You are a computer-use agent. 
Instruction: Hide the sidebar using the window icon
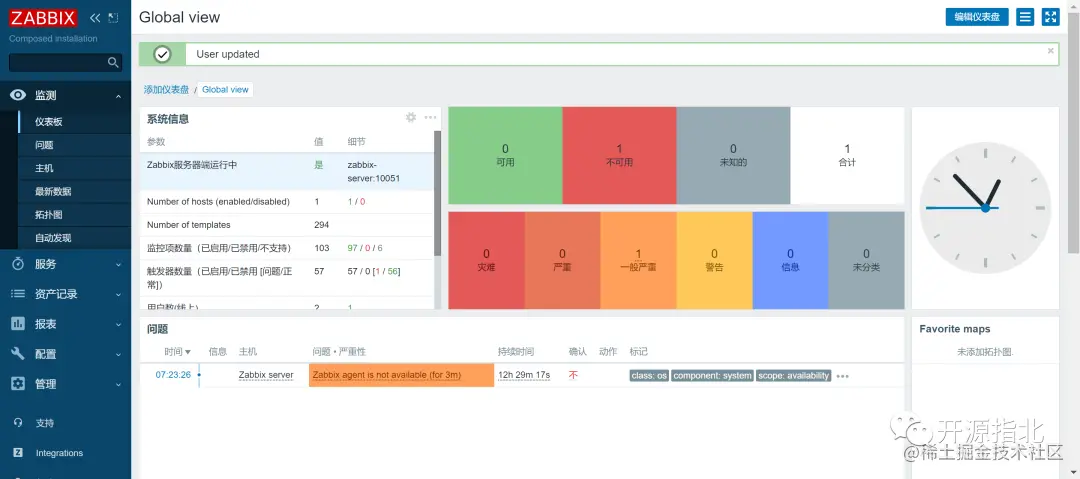(114, 18)
